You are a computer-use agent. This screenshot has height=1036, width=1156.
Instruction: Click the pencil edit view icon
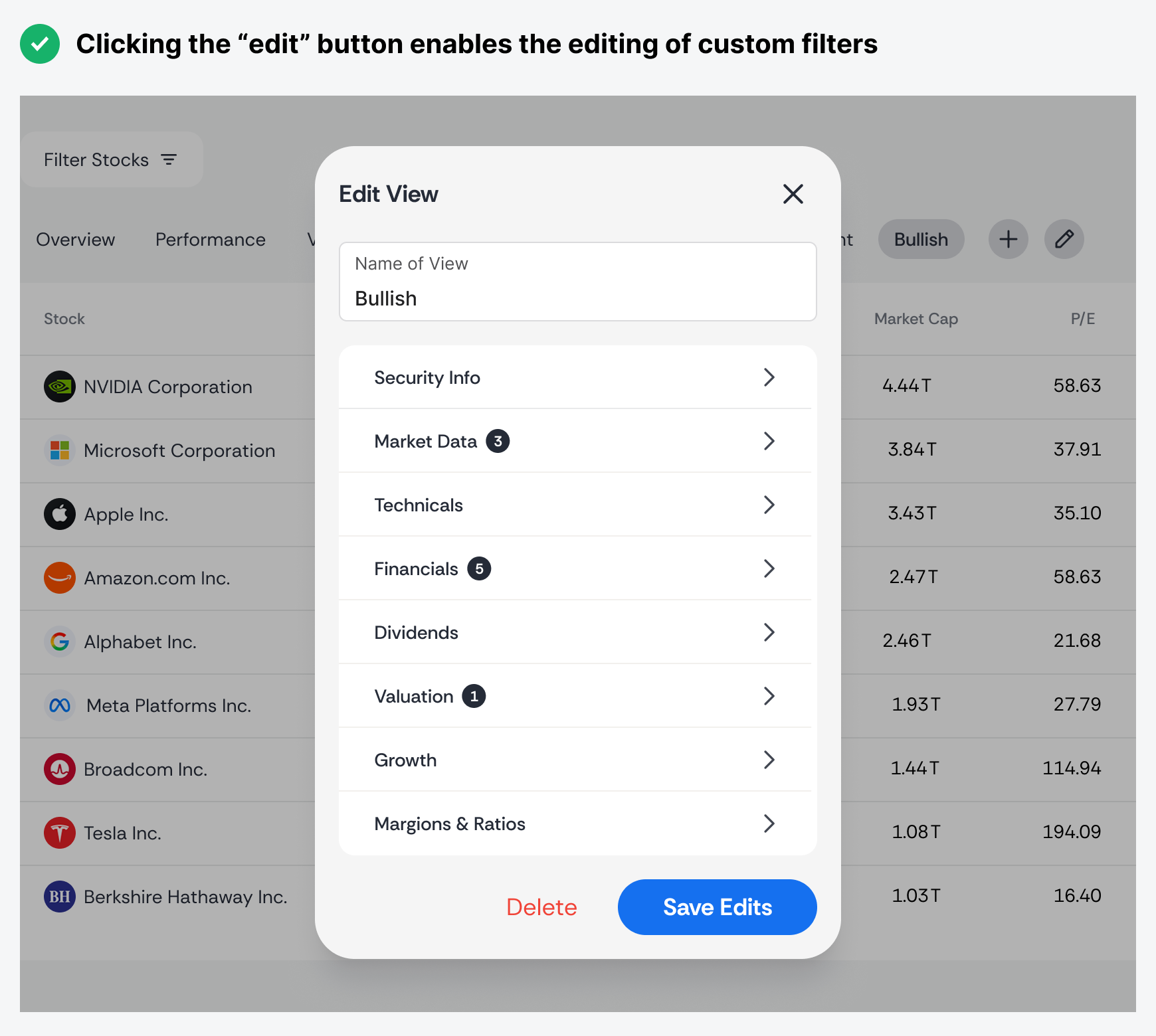click(x=1064, y=239)
